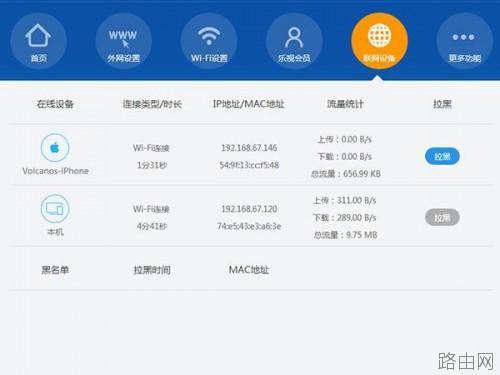
Task: Click the blacklist MAC地址 header
Action: (x=249, y=270)
